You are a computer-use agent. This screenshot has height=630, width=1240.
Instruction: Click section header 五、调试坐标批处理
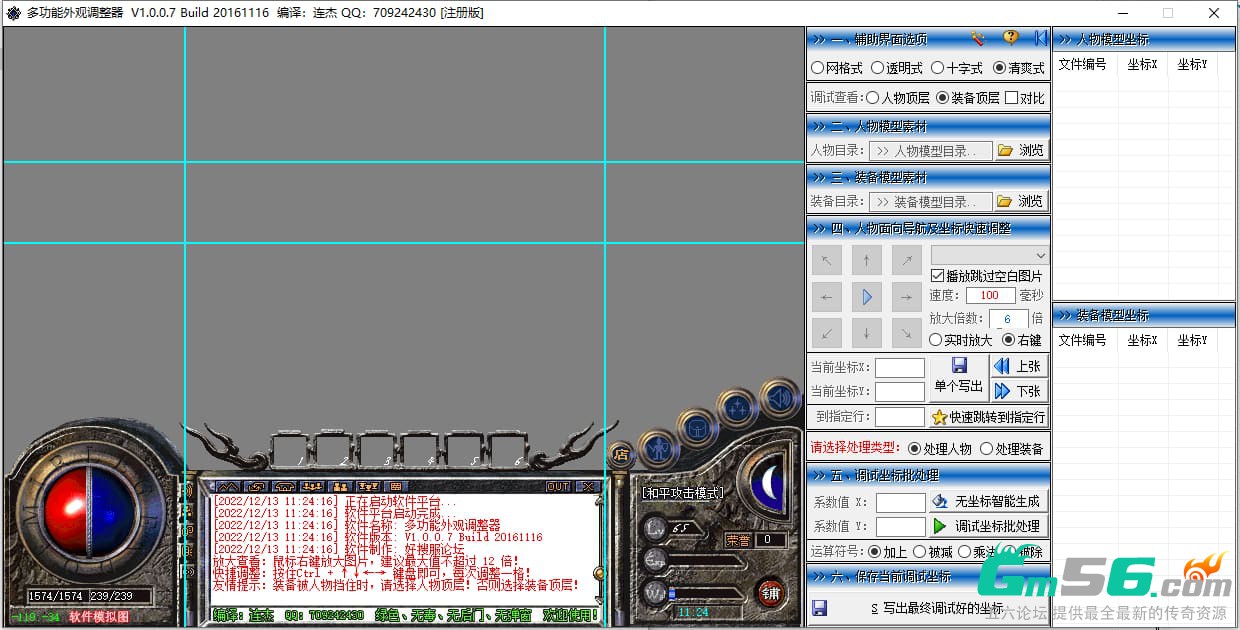point(928,474)
